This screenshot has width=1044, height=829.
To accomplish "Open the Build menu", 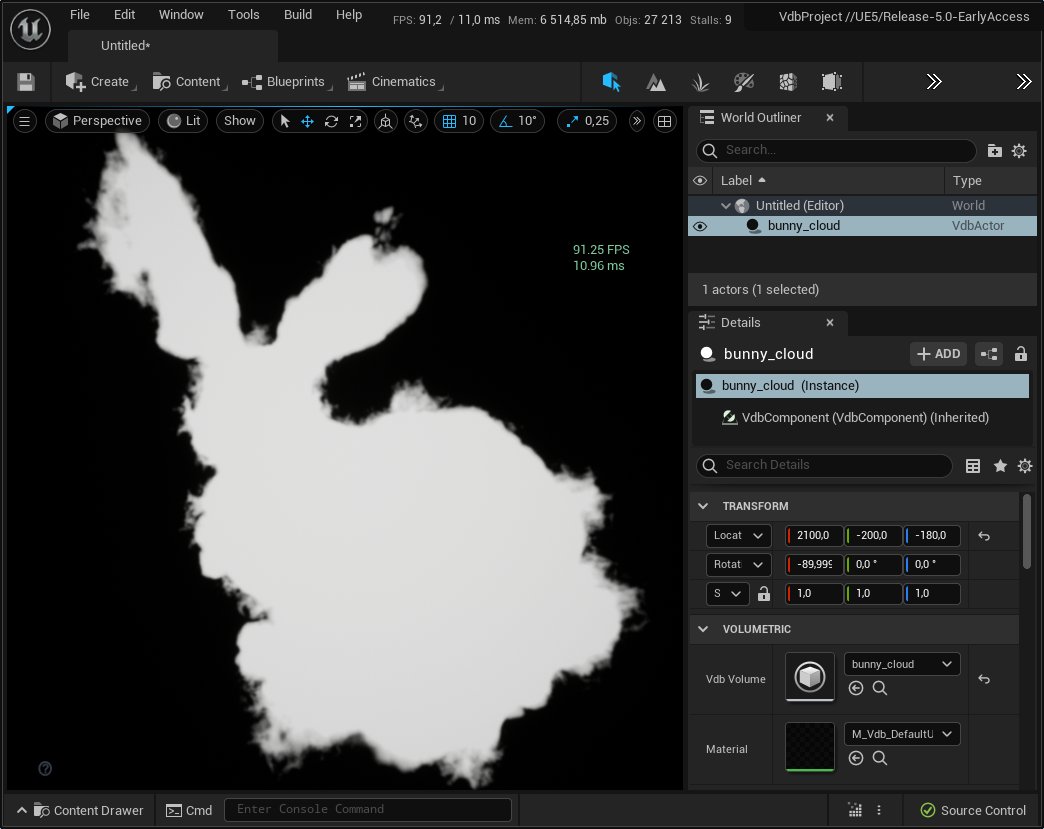I will click(298, 15).
